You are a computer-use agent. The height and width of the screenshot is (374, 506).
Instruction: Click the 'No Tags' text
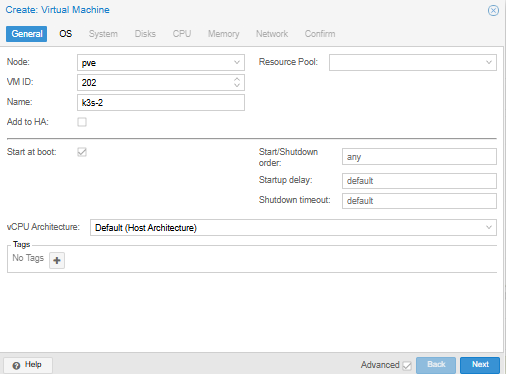pos(28,258)
